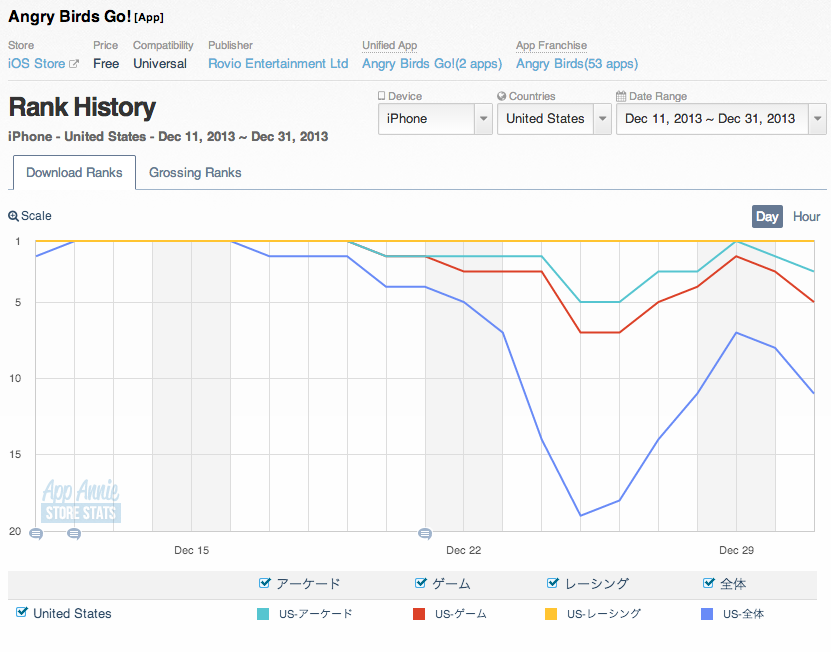Viewport: 831px width, 652px height.
Task: Click the blue US-全体 color swatch
Action: [707, 614]
